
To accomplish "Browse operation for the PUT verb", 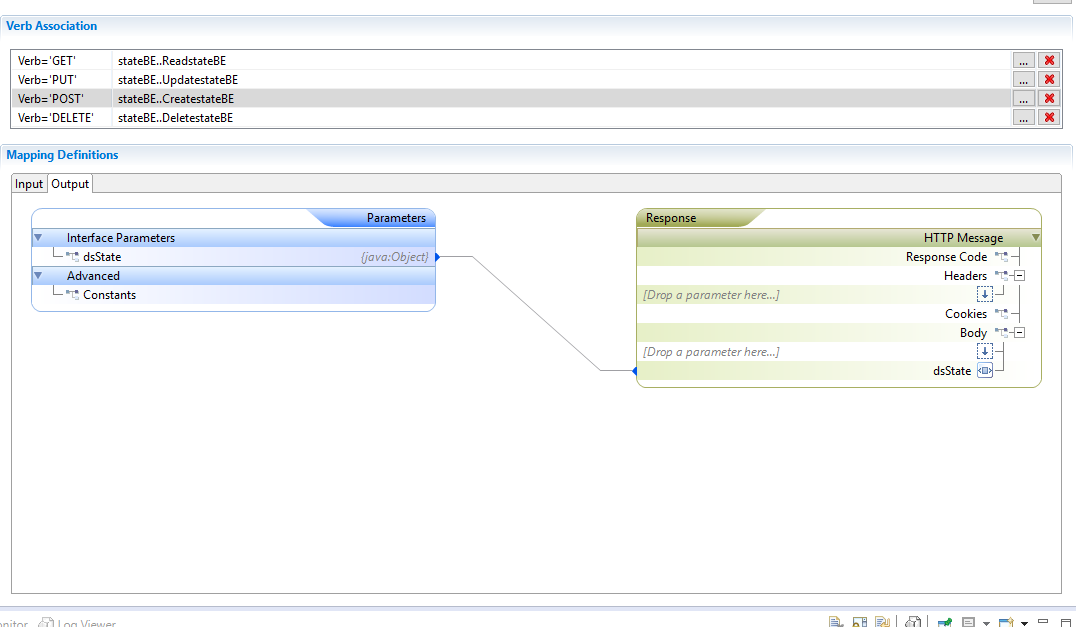I will point(1023,80).
